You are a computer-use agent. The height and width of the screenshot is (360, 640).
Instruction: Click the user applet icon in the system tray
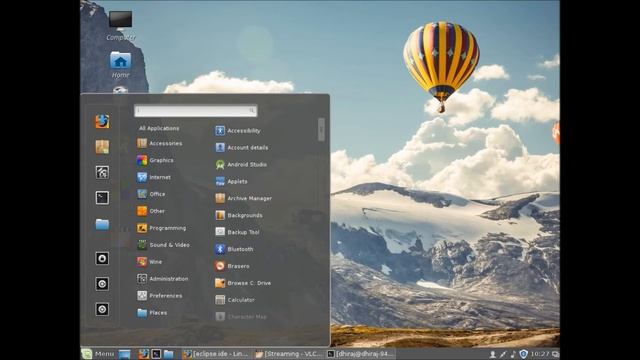493,354
